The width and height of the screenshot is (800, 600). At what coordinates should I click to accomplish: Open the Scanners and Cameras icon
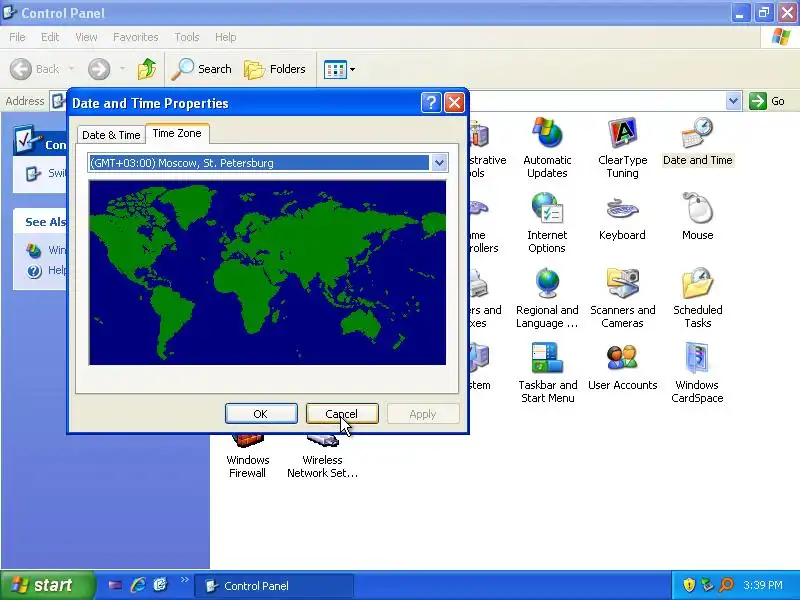[622, 298]
